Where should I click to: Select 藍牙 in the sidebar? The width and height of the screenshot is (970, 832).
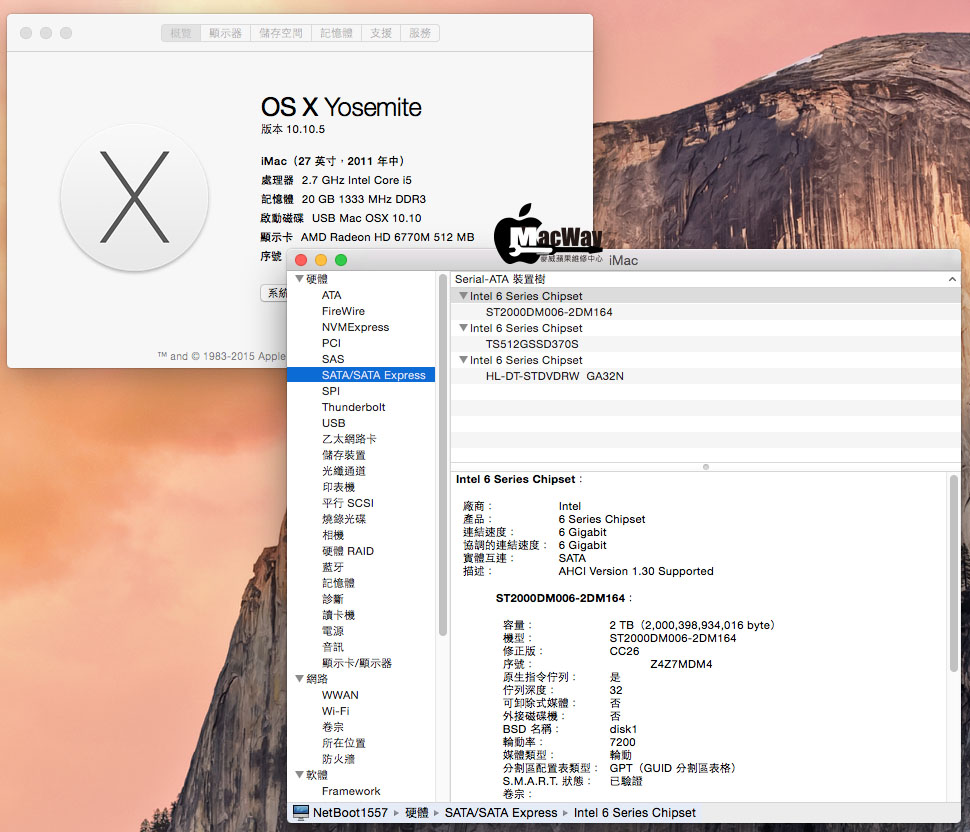[333, 567]
